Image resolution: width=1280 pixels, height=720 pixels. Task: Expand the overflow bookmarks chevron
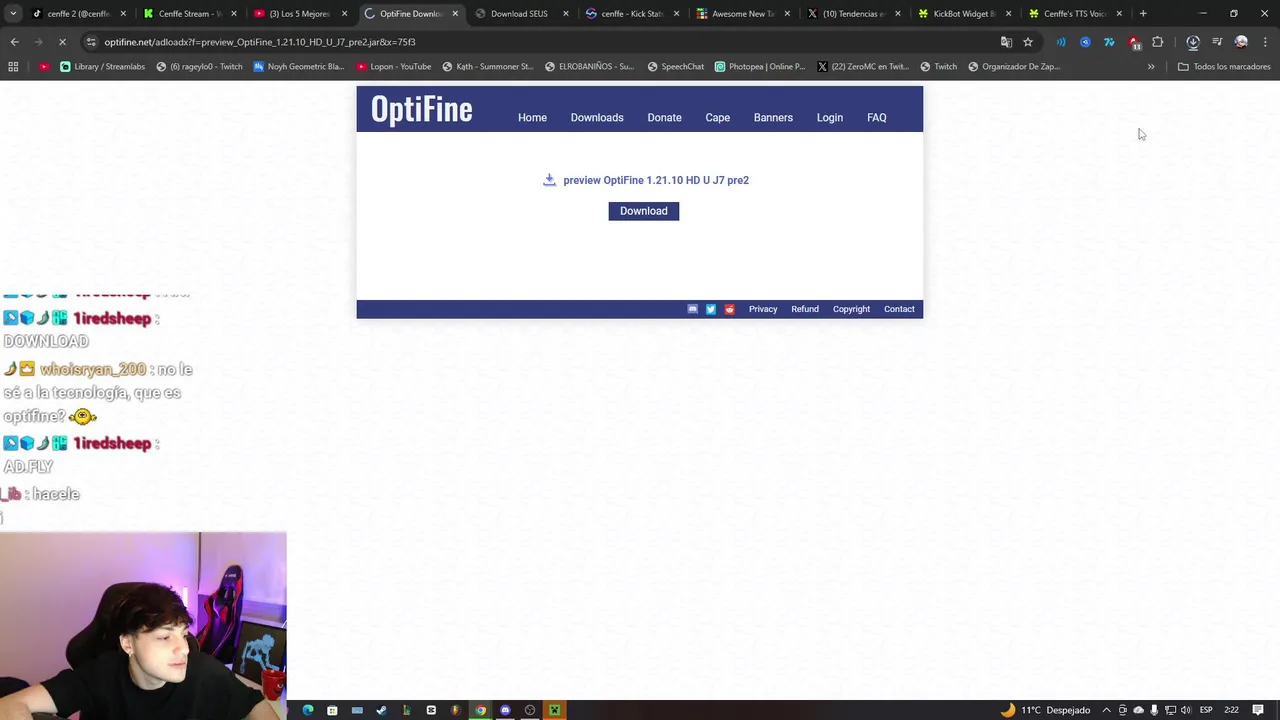(x=1151, y=67)
